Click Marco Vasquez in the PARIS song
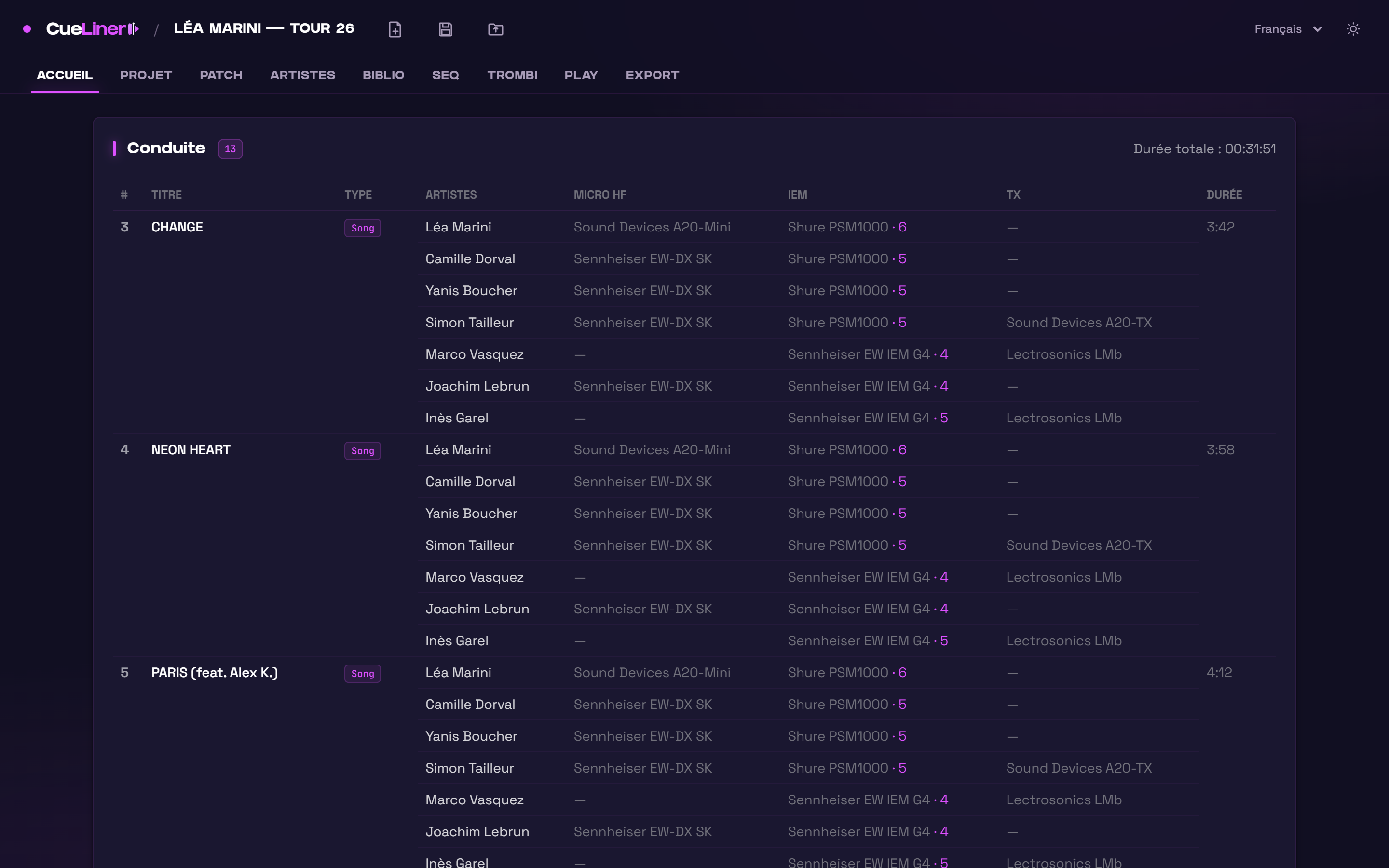Image resolution: width=1389 pixels, height=868 pixels. click(474, 800)
